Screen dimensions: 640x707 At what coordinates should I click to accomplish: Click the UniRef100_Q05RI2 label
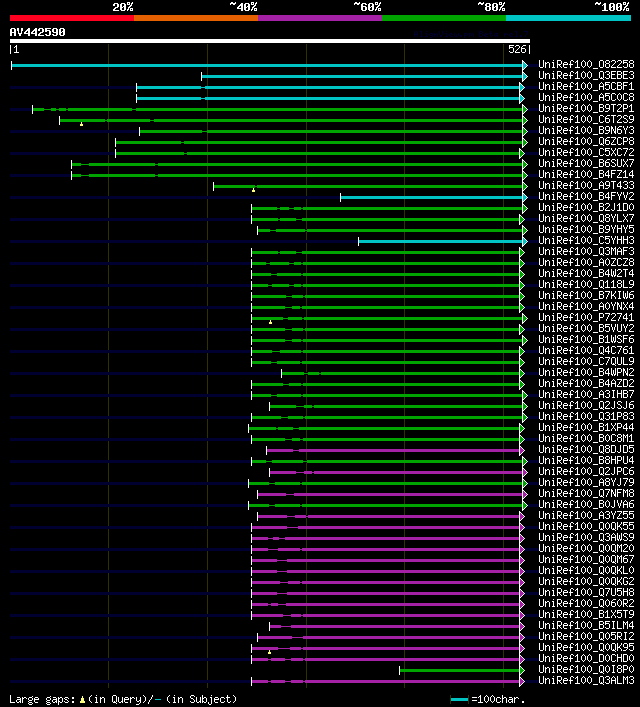coord(586,637)
